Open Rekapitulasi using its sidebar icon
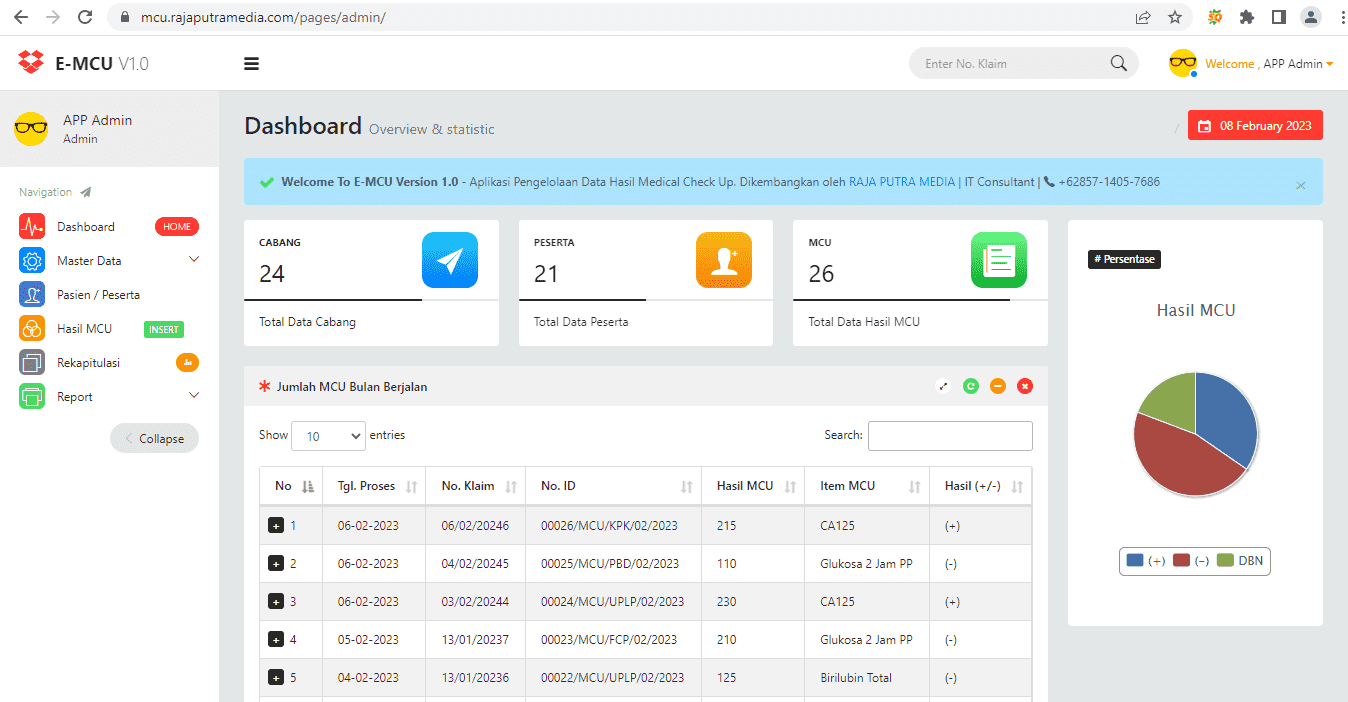This screenshot has height=702, width=1348. click(31, 362)
